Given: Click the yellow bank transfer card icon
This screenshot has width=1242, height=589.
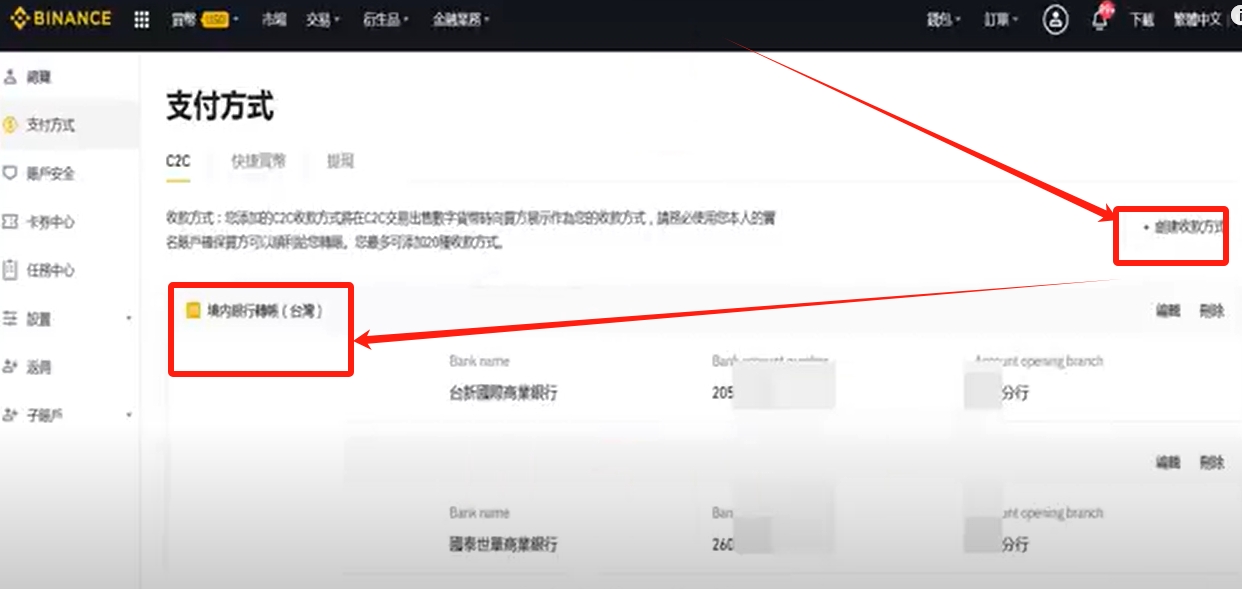Looking at the screenshot, I should [194, 311].
